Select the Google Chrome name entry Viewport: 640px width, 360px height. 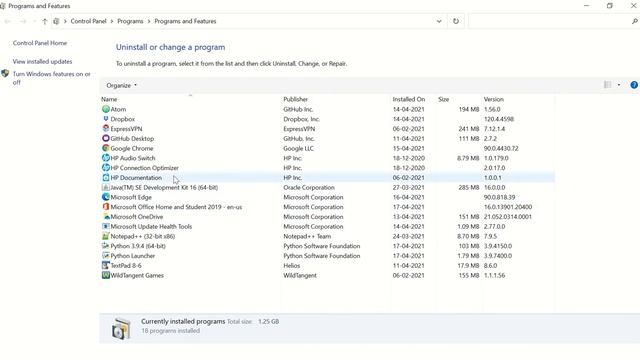coord(132,149)
